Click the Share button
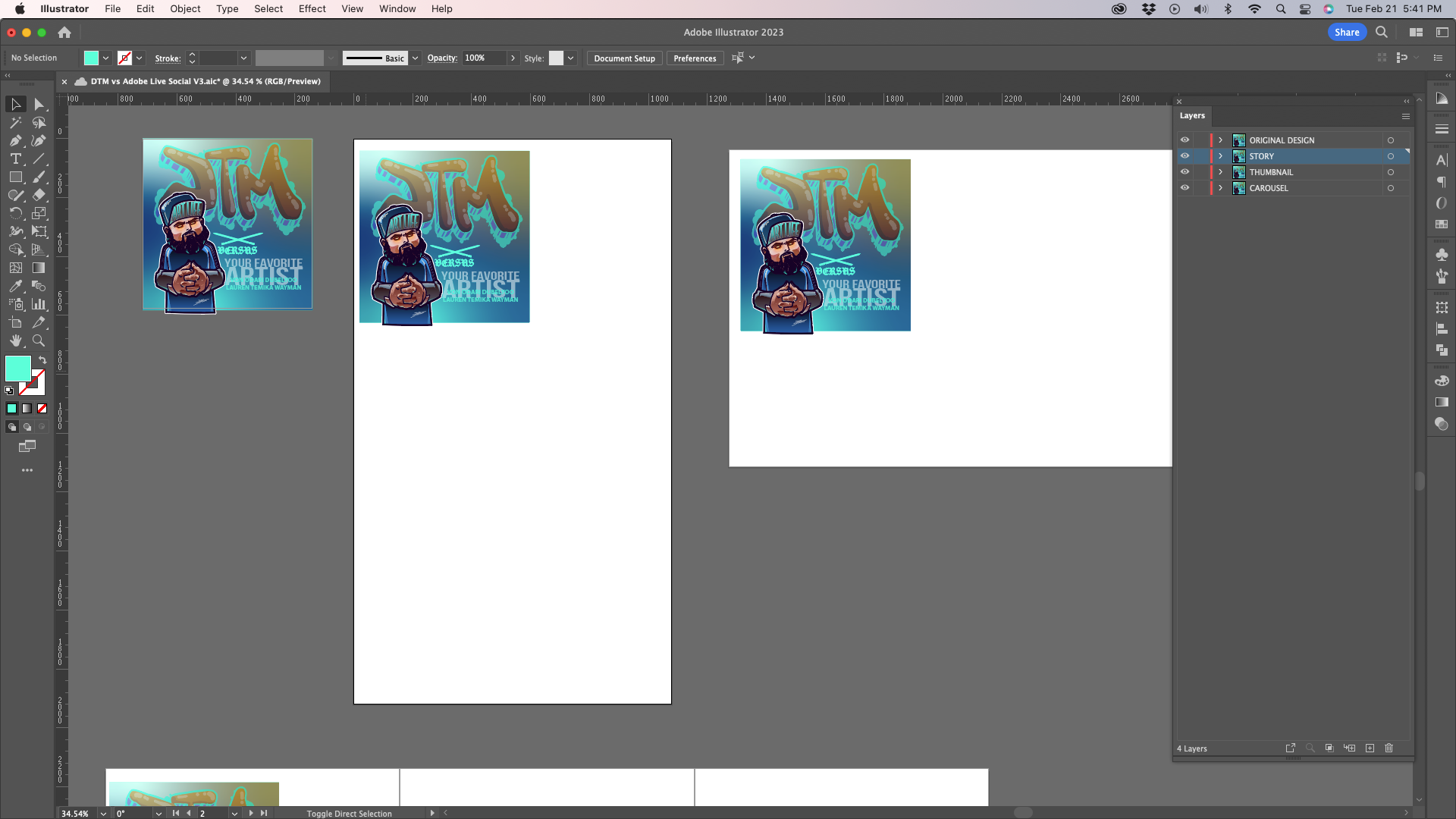Screen dimensions: 1456x819 pos(1347,33)
